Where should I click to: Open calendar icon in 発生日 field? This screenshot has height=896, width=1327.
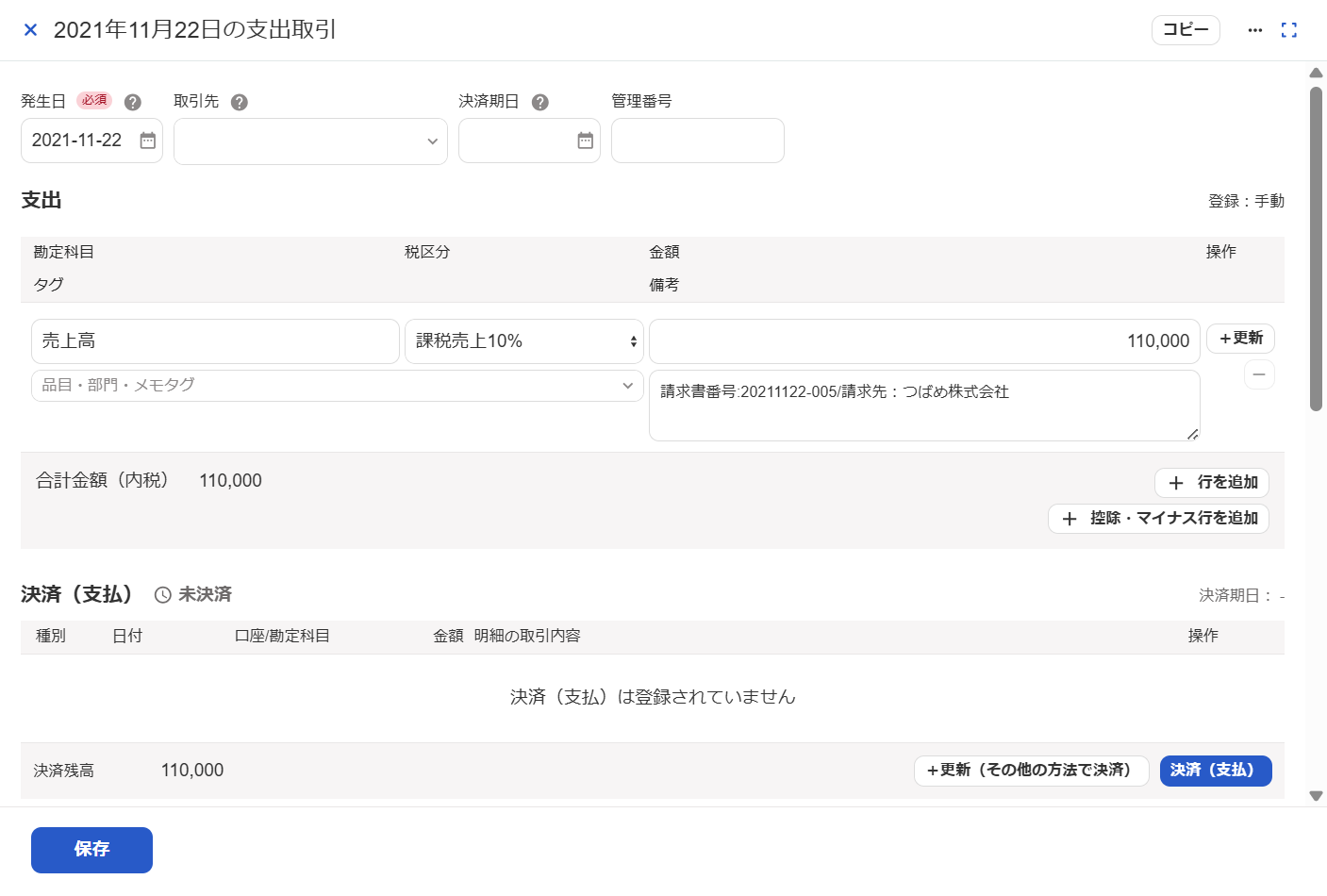tap(148, 141)
